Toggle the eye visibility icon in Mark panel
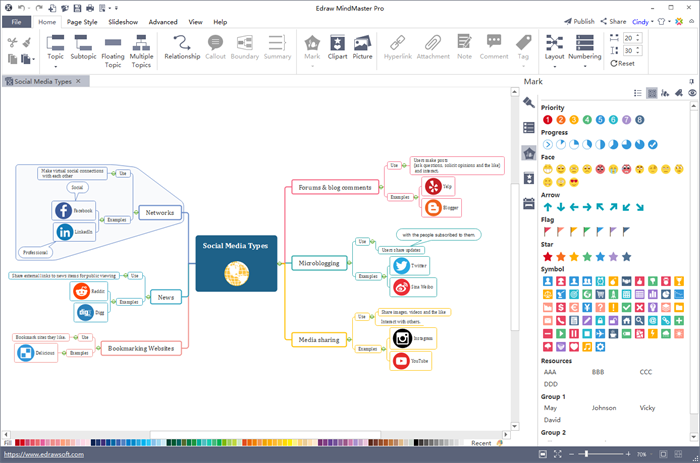The image size is (700, 463). point(692,92)
